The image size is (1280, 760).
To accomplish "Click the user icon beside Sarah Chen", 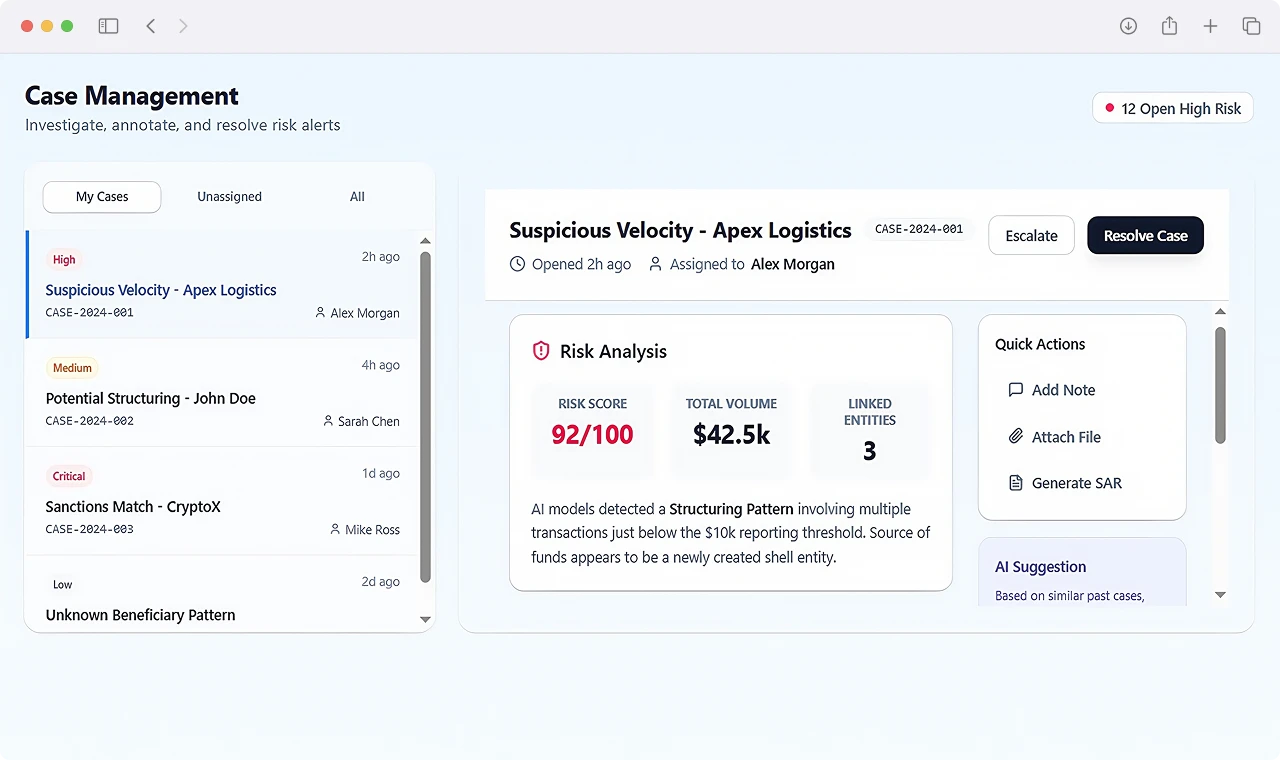I will pos(328,421).
